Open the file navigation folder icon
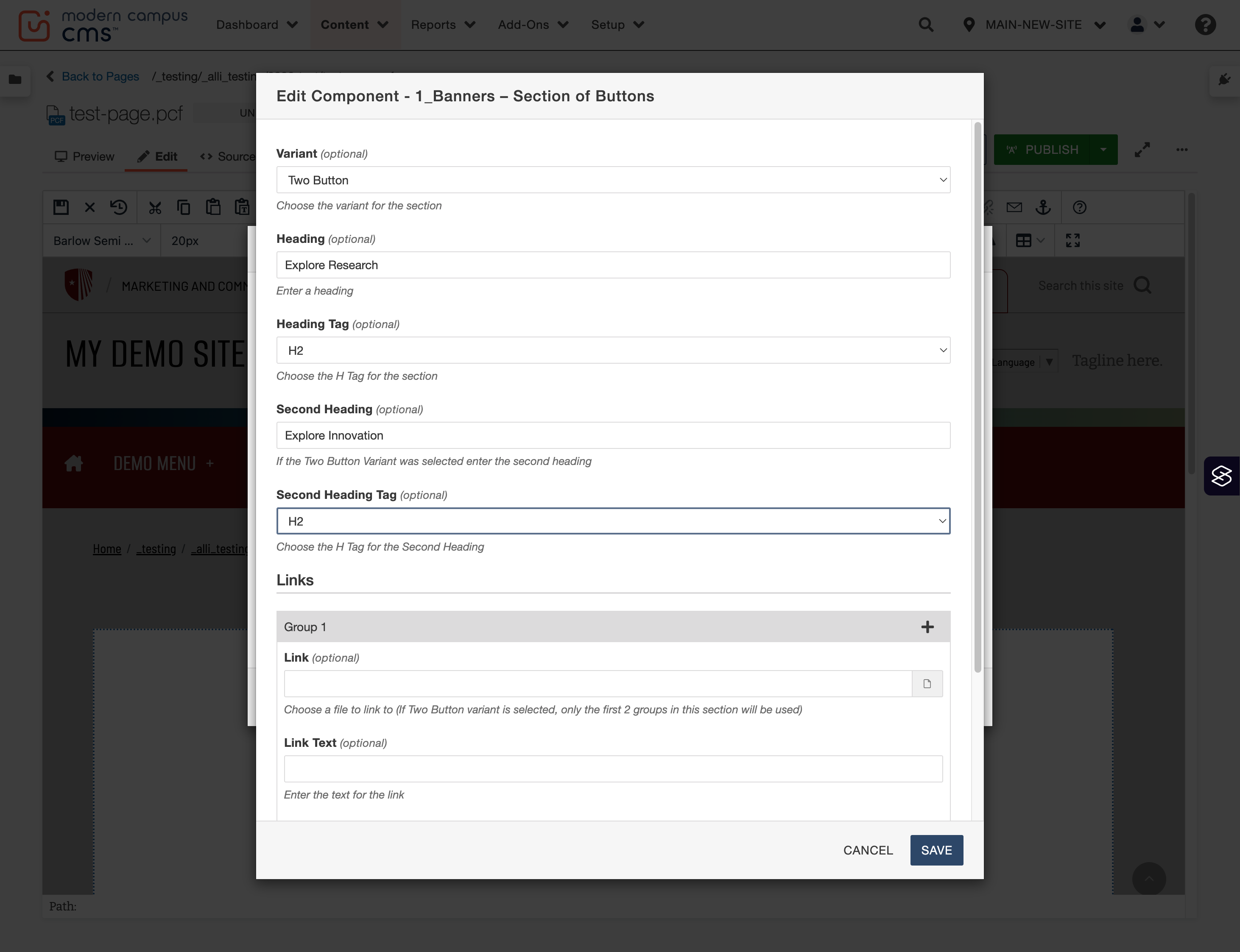 pos(15,79)
